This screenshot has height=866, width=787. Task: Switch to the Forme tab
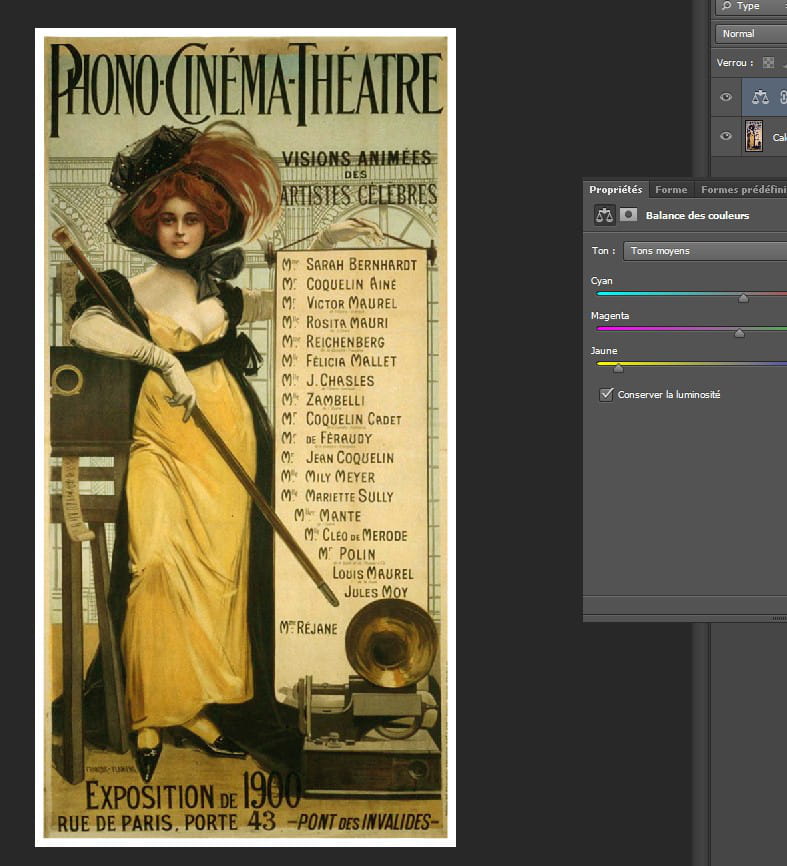click(x=671, y=189)
